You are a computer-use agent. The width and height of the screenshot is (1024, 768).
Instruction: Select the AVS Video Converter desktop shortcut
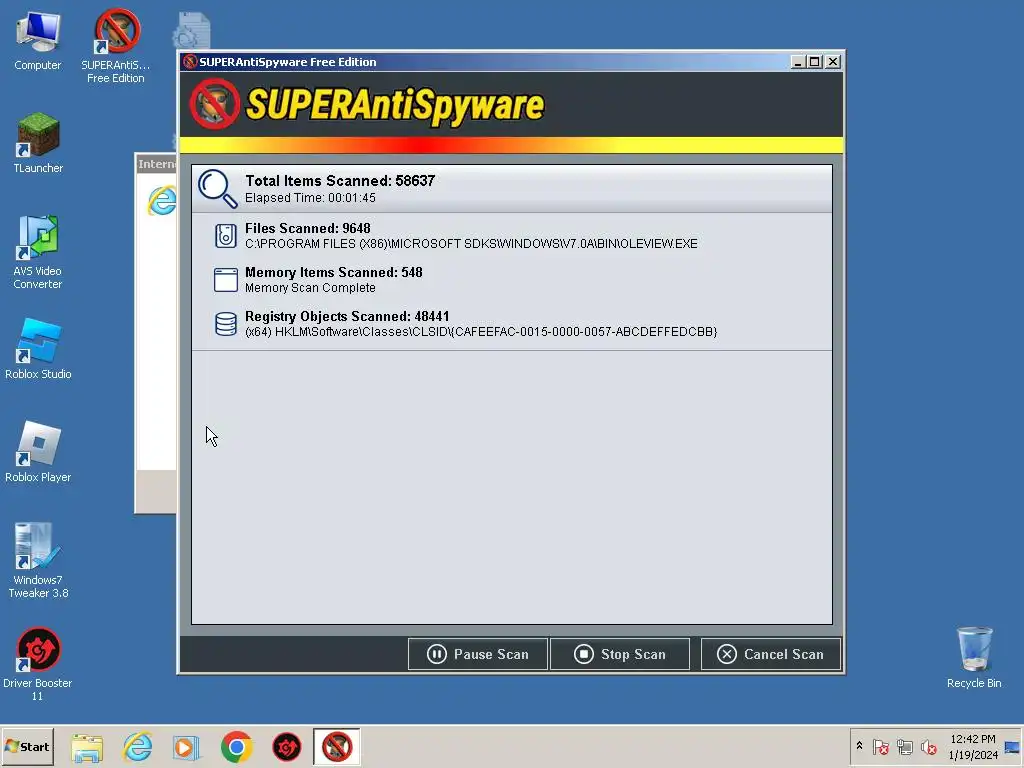pos(38,252)
